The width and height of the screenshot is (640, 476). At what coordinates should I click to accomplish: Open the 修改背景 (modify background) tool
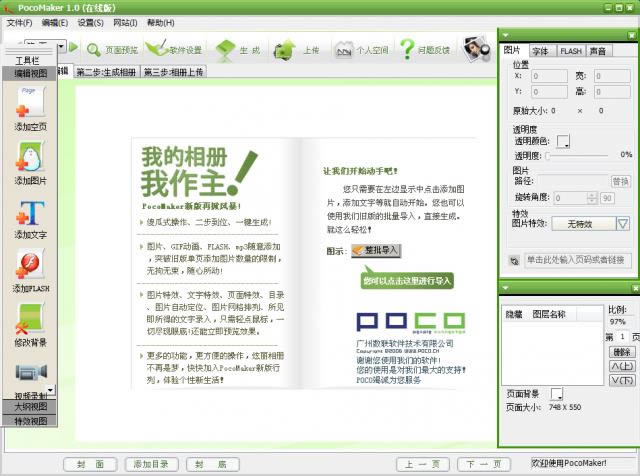[30, 320]
